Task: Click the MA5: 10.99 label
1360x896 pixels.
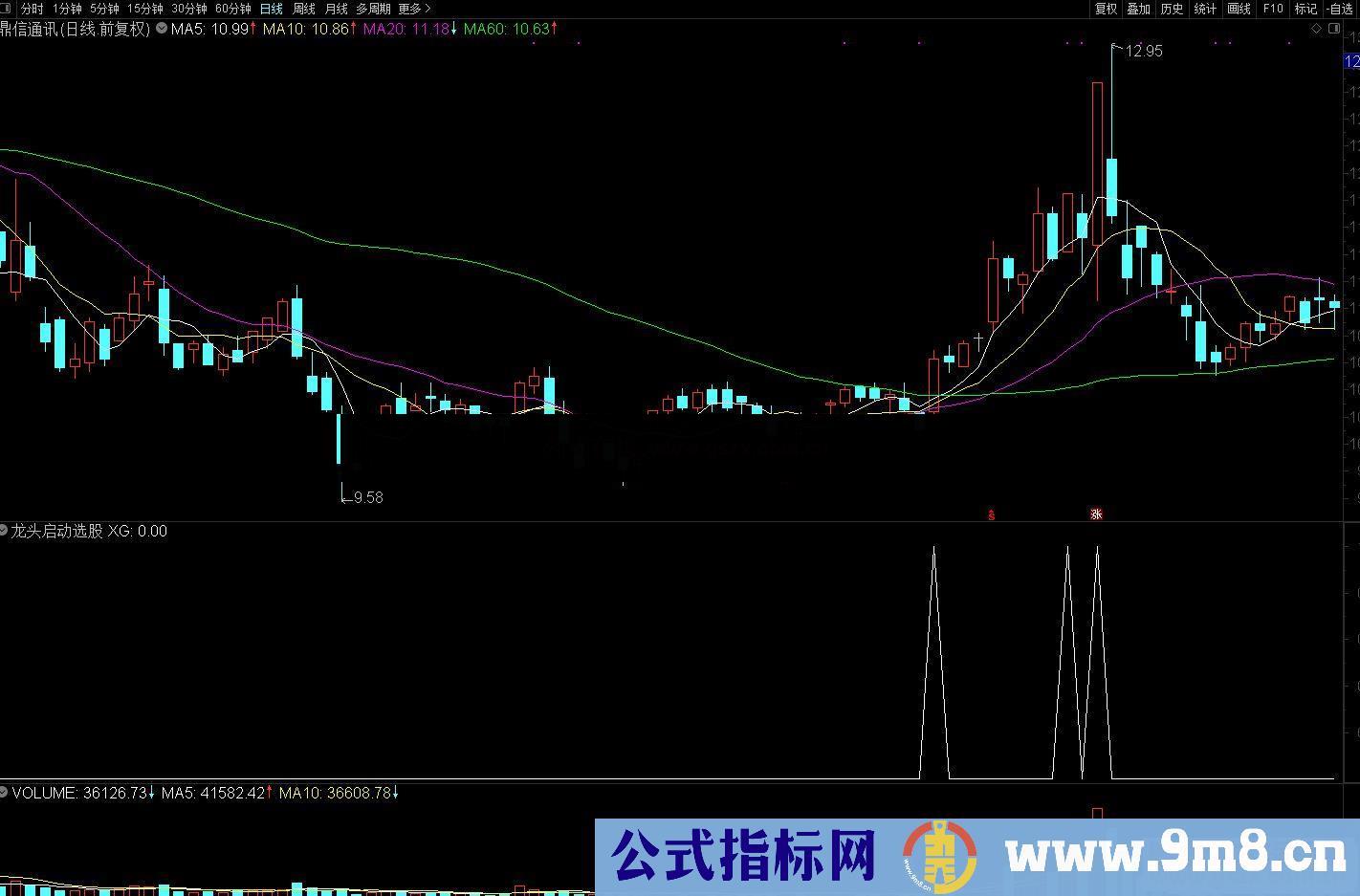Action: coord(213,29)
